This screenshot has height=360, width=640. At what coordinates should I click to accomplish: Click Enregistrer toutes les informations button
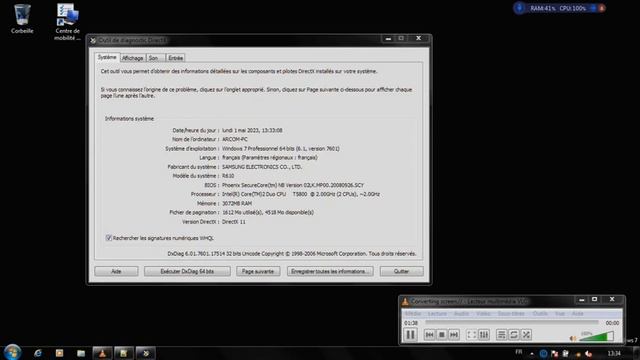pos(330,271)
